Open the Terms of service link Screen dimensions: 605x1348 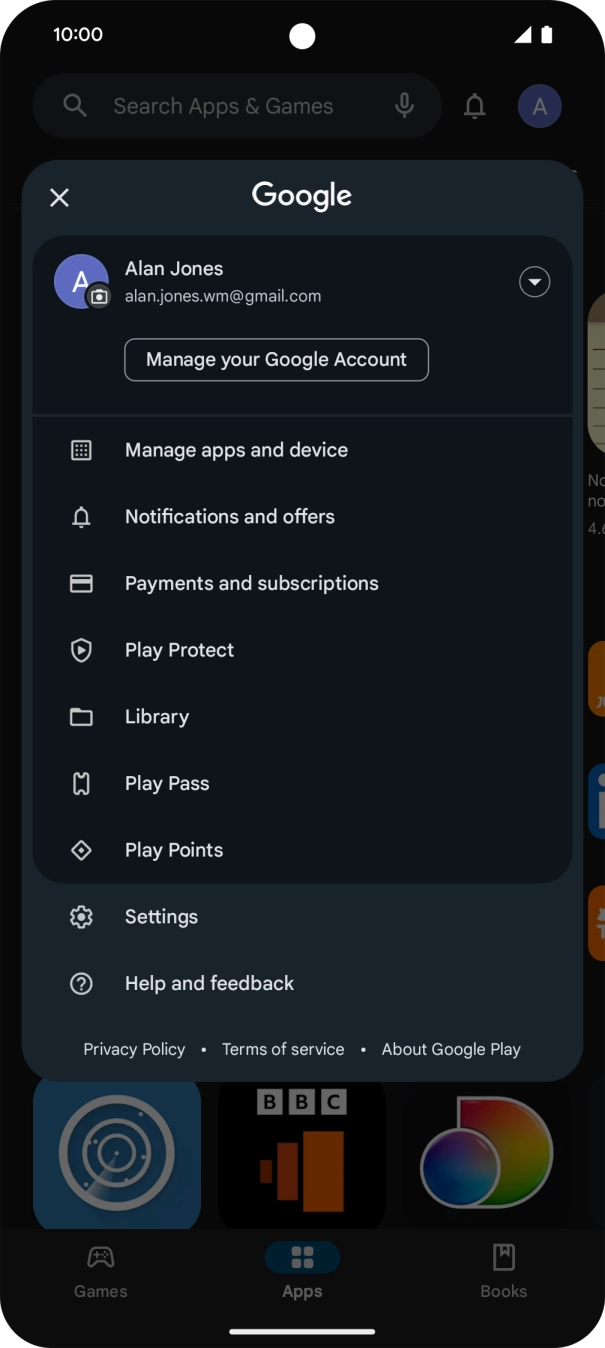coord(283,1050)
